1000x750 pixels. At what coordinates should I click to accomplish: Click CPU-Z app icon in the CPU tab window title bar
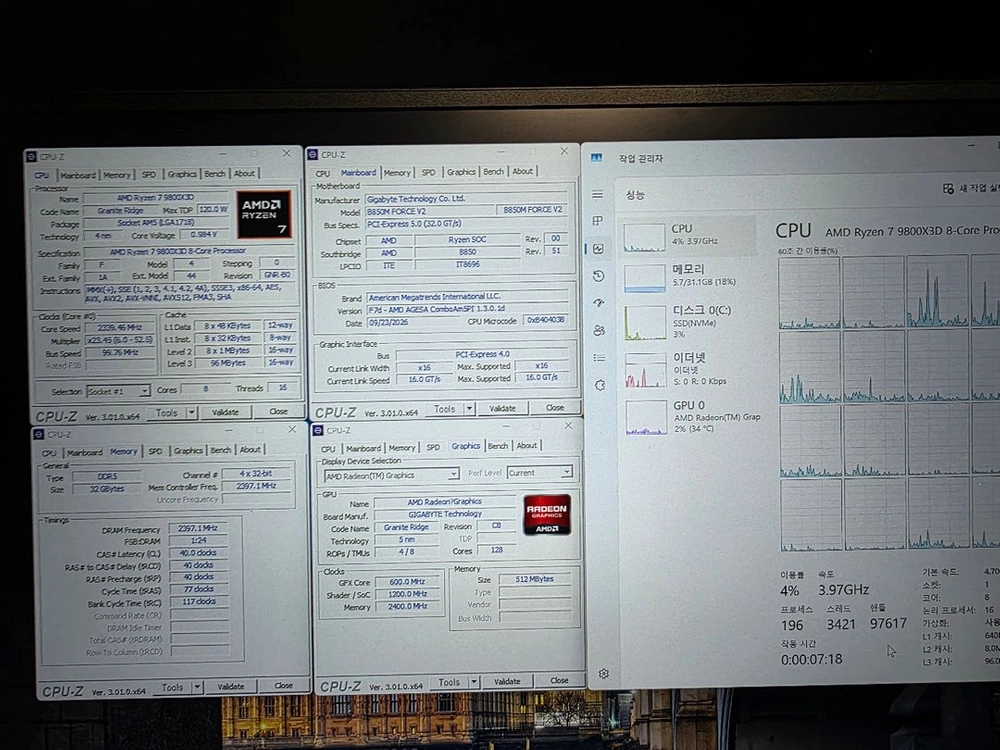click(31, 156)
